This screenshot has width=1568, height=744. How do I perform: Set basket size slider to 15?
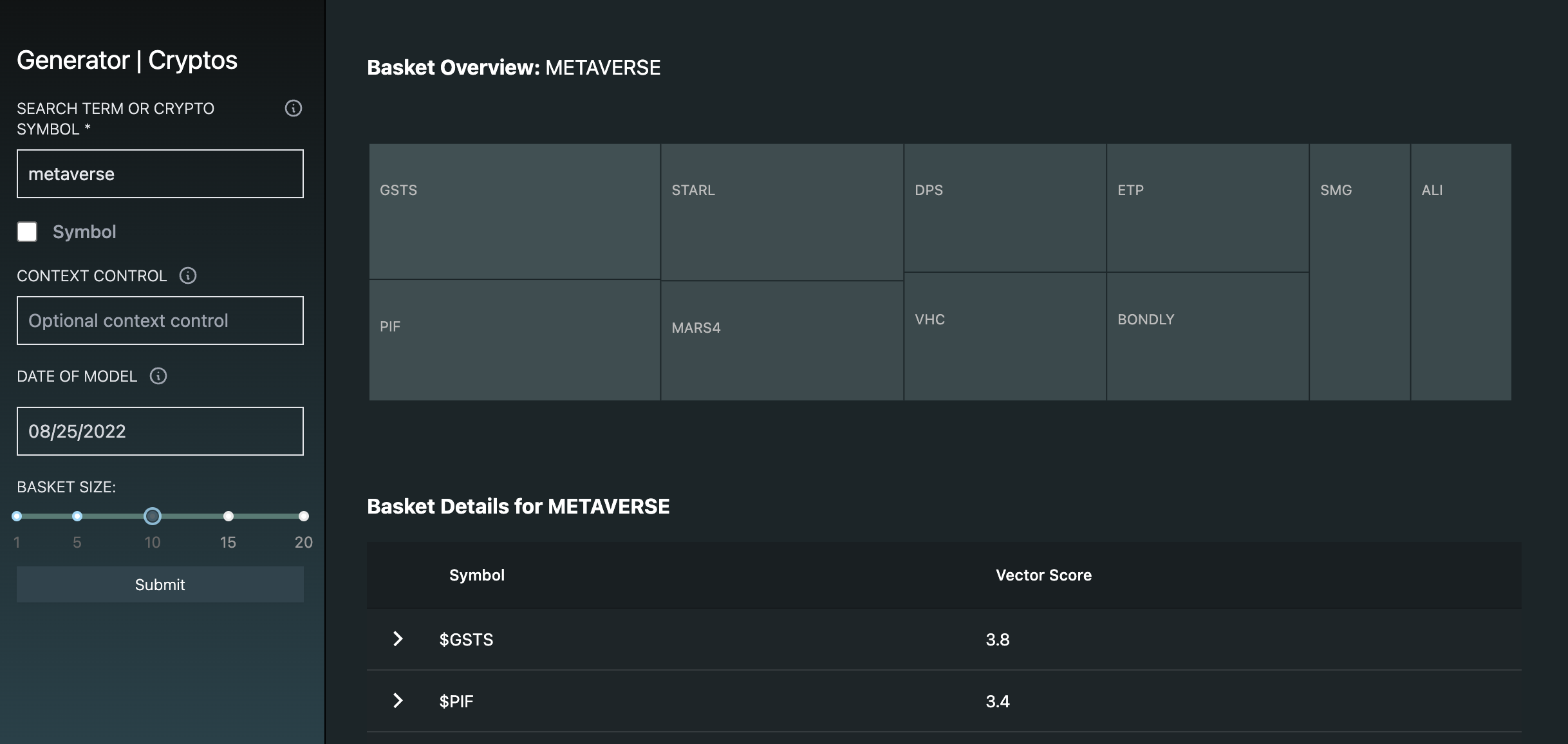(x=229, y=516)
